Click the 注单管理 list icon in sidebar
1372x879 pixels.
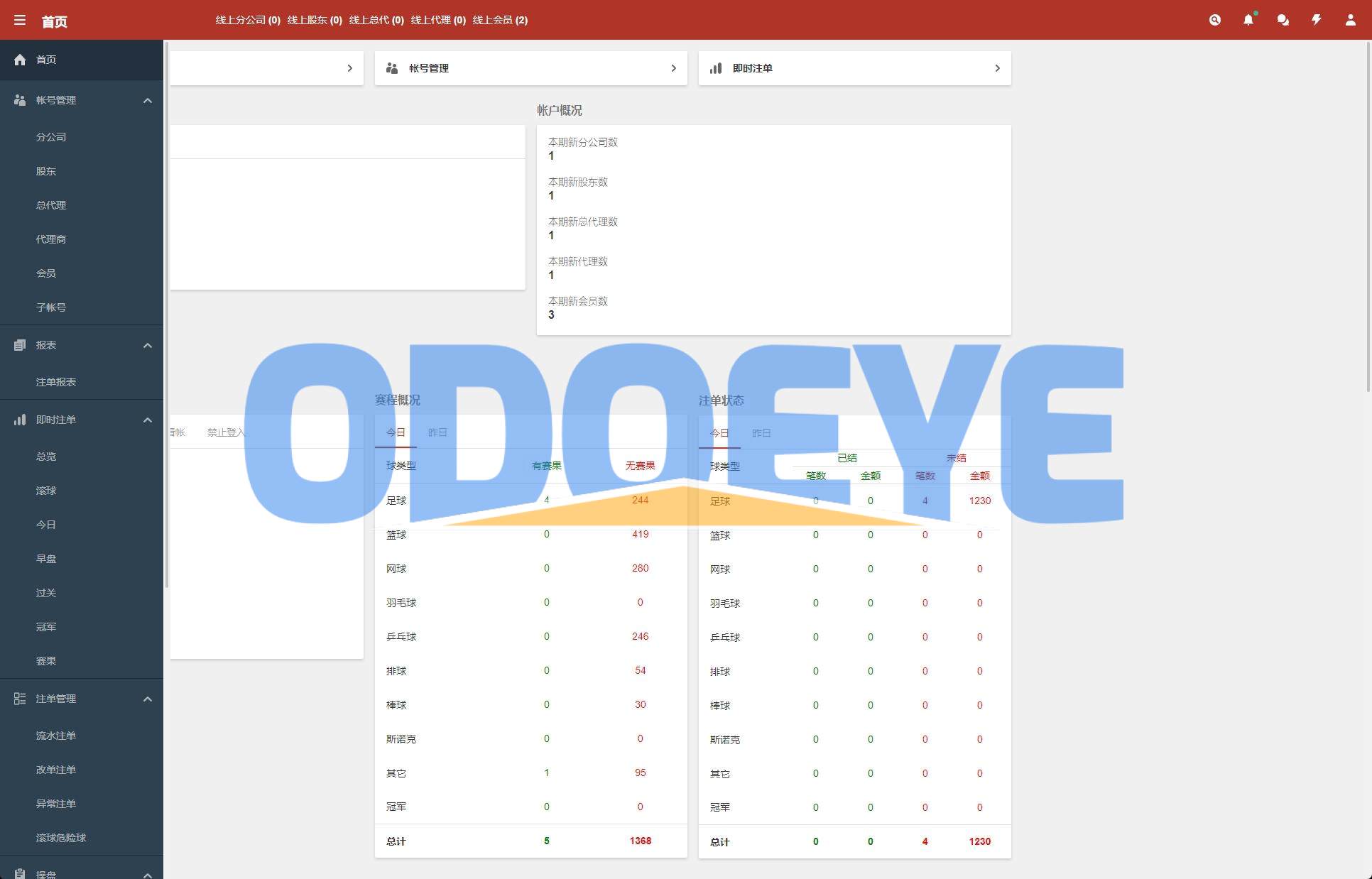point(20,699)
